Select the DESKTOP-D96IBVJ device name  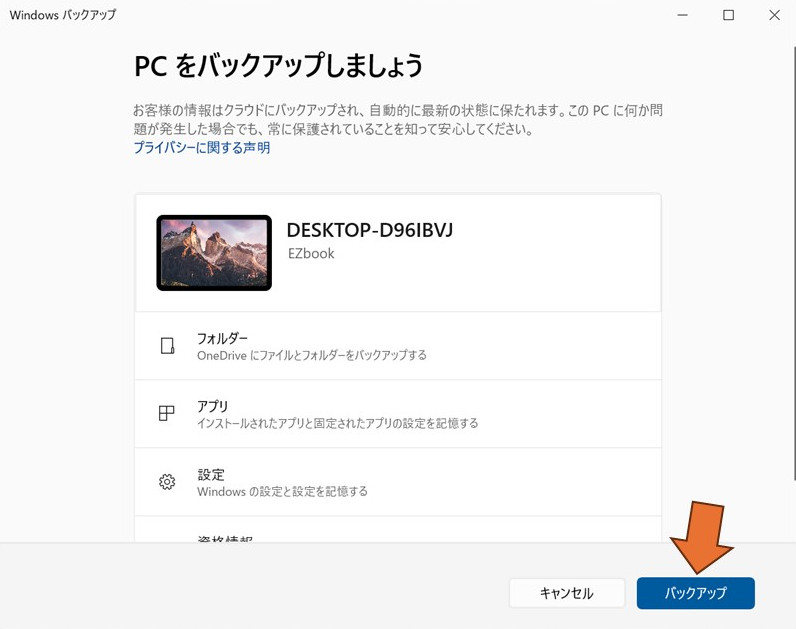pos(370,231)
